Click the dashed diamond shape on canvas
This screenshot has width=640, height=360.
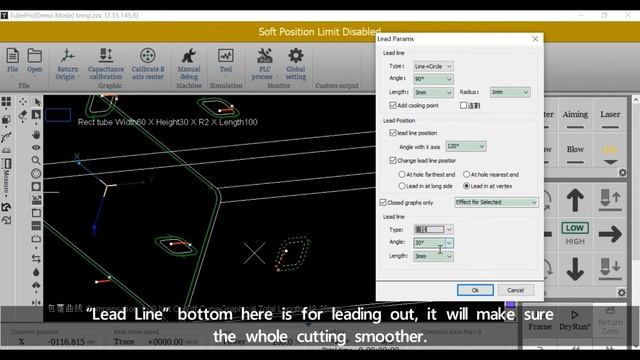coord(292,253)
